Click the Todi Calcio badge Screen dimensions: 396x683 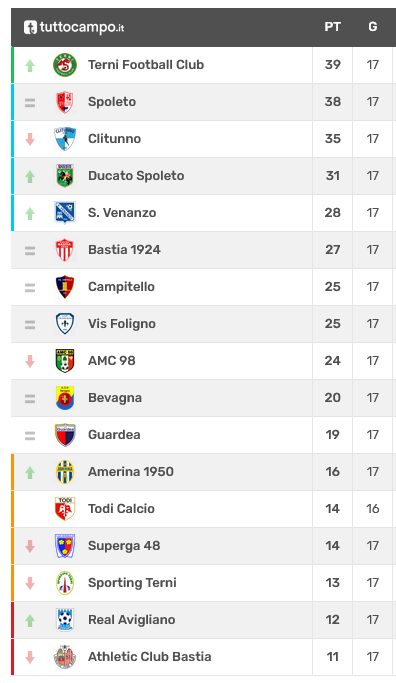(x=65, y=509)
